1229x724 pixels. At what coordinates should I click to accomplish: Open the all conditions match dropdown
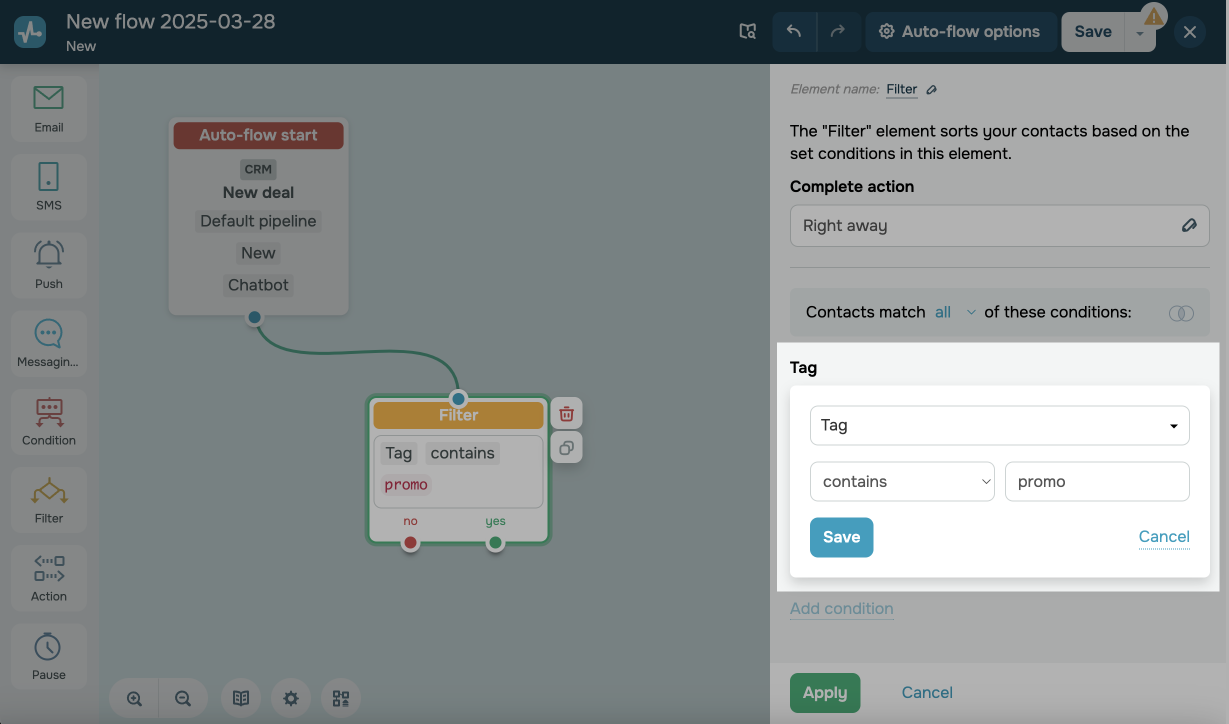pyautogui.click(x=955, y=312)
